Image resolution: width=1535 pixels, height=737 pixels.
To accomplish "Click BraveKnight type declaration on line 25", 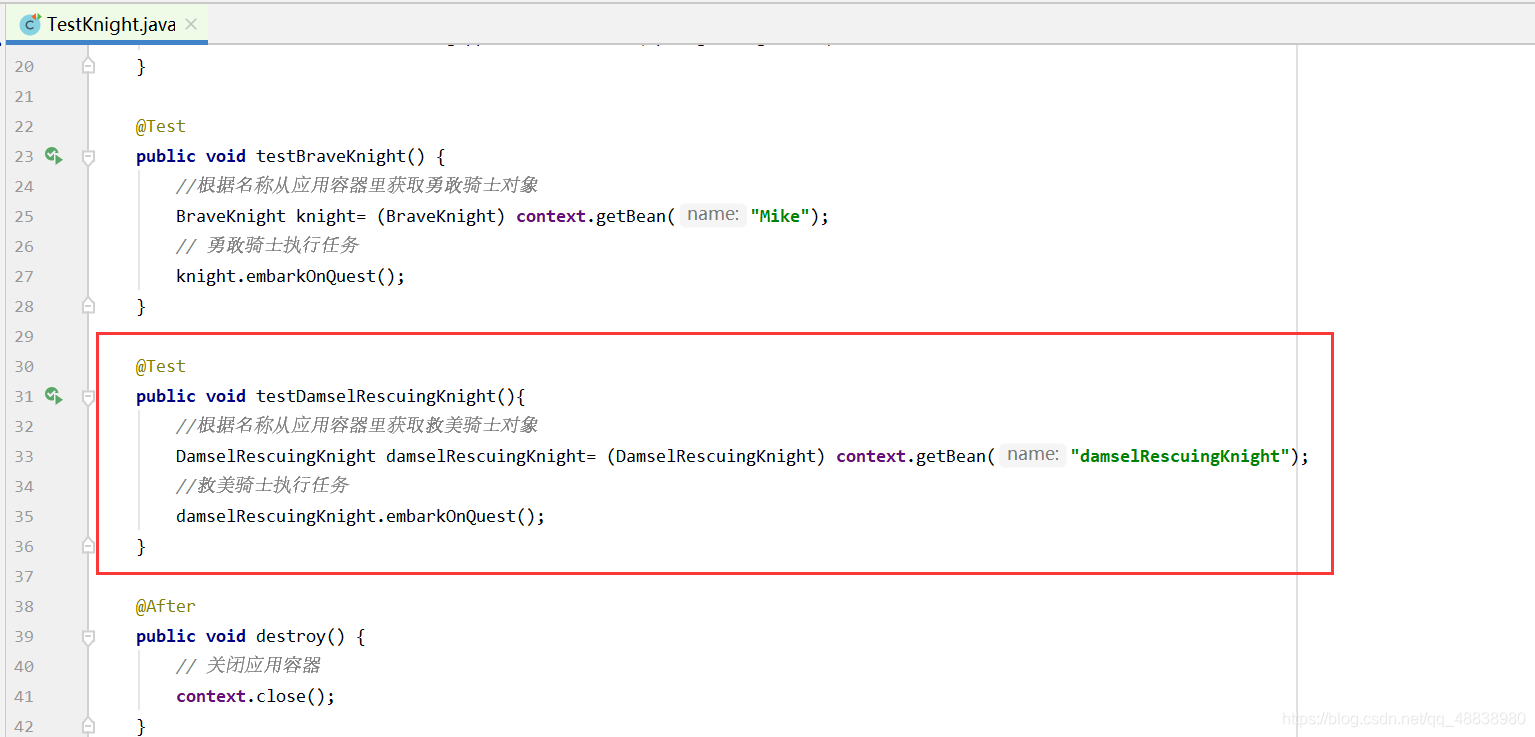I will point(231,216).
